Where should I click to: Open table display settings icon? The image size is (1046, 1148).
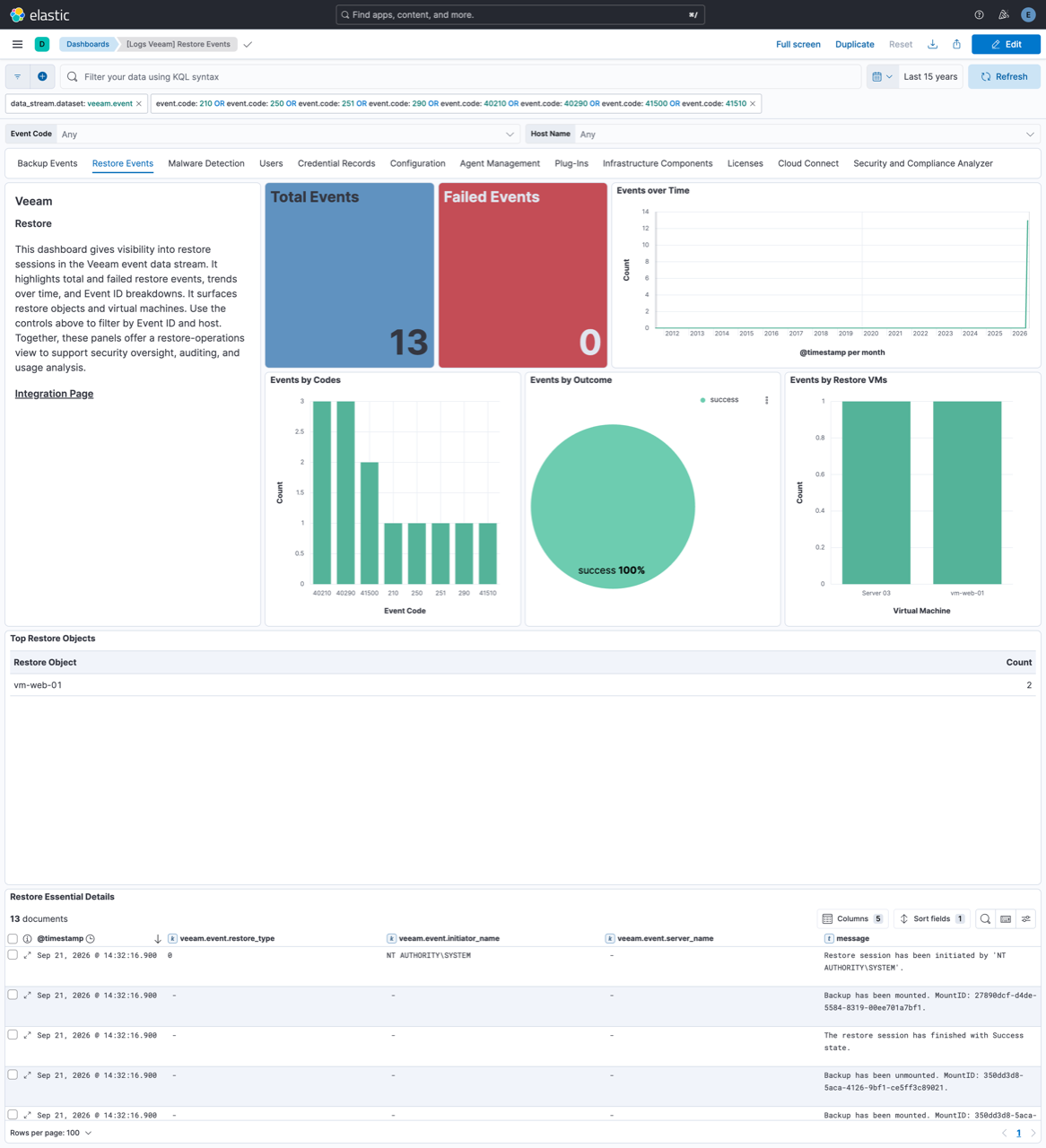click(1026, 919)
